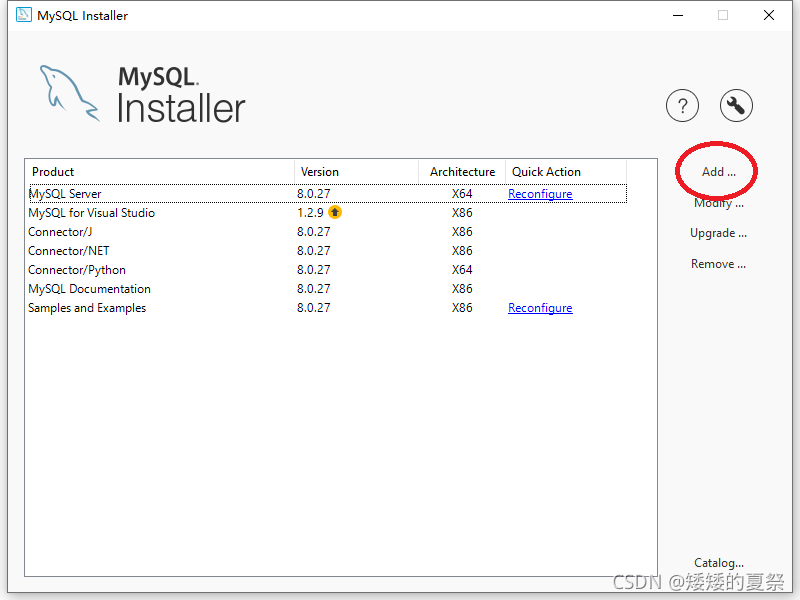Select the MySQL Server row
800x600 pixels.
point(328,194)
